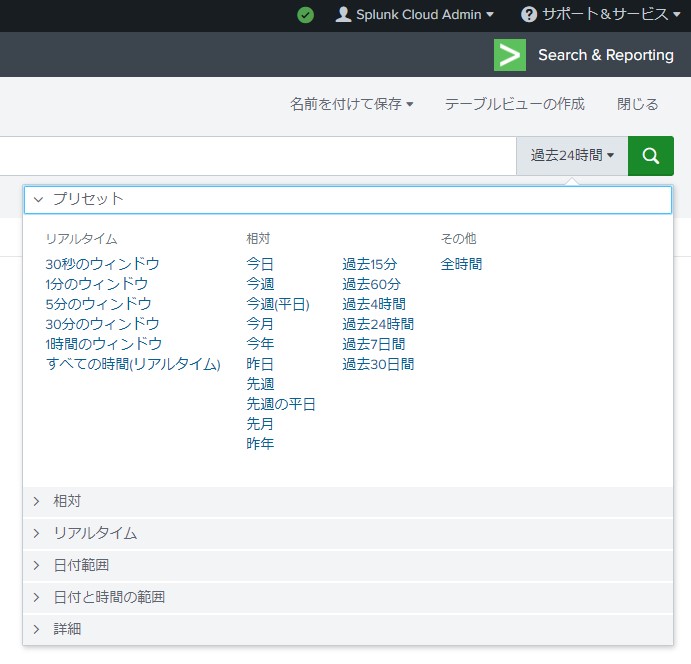Image resolution: width=691 pixels, height=664 pixels.
Task: Select 1時間のウィンドウ preset
Action: (x=104, y=344)
